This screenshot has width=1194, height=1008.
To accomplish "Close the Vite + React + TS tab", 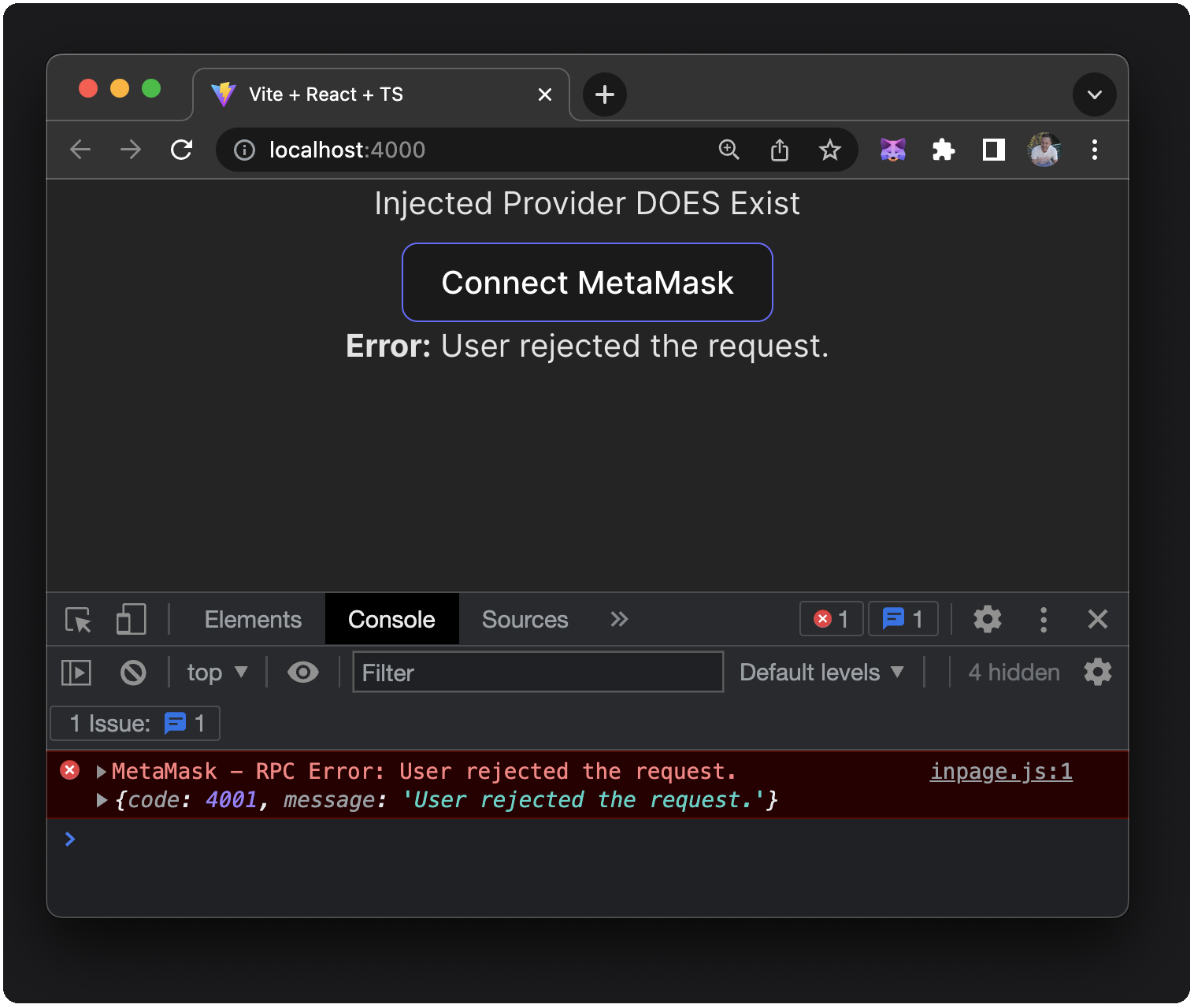I will tap(545, 94).
